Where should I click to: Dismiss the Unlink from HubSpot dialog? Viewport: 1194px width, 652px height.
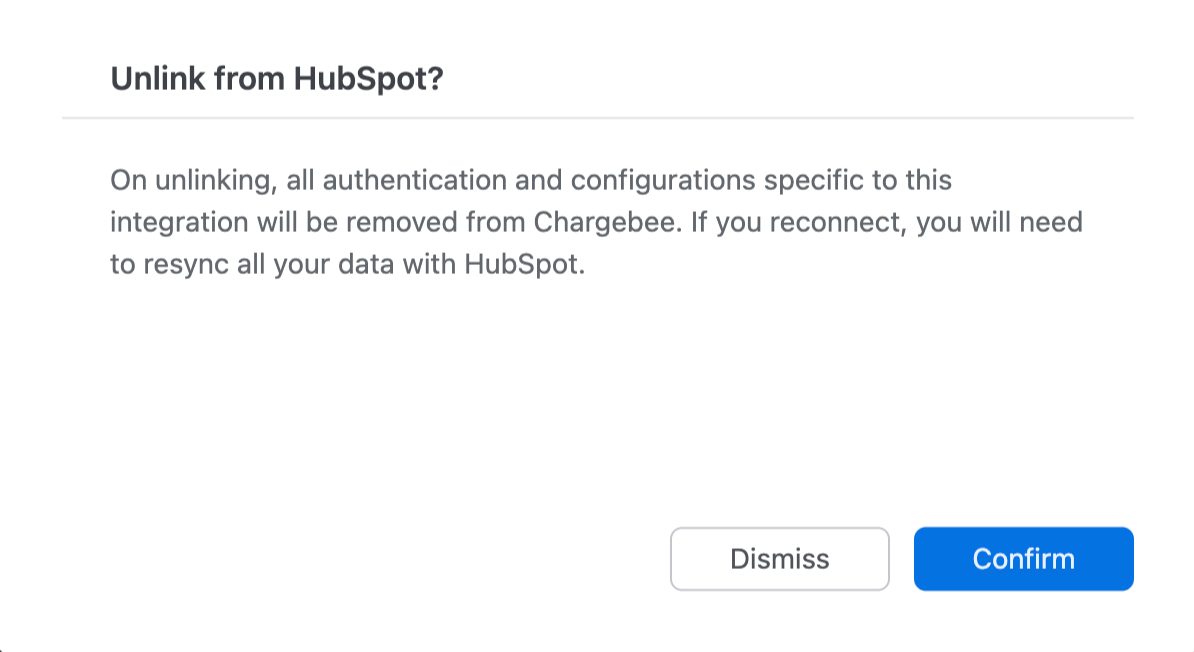tap(779, 559)
